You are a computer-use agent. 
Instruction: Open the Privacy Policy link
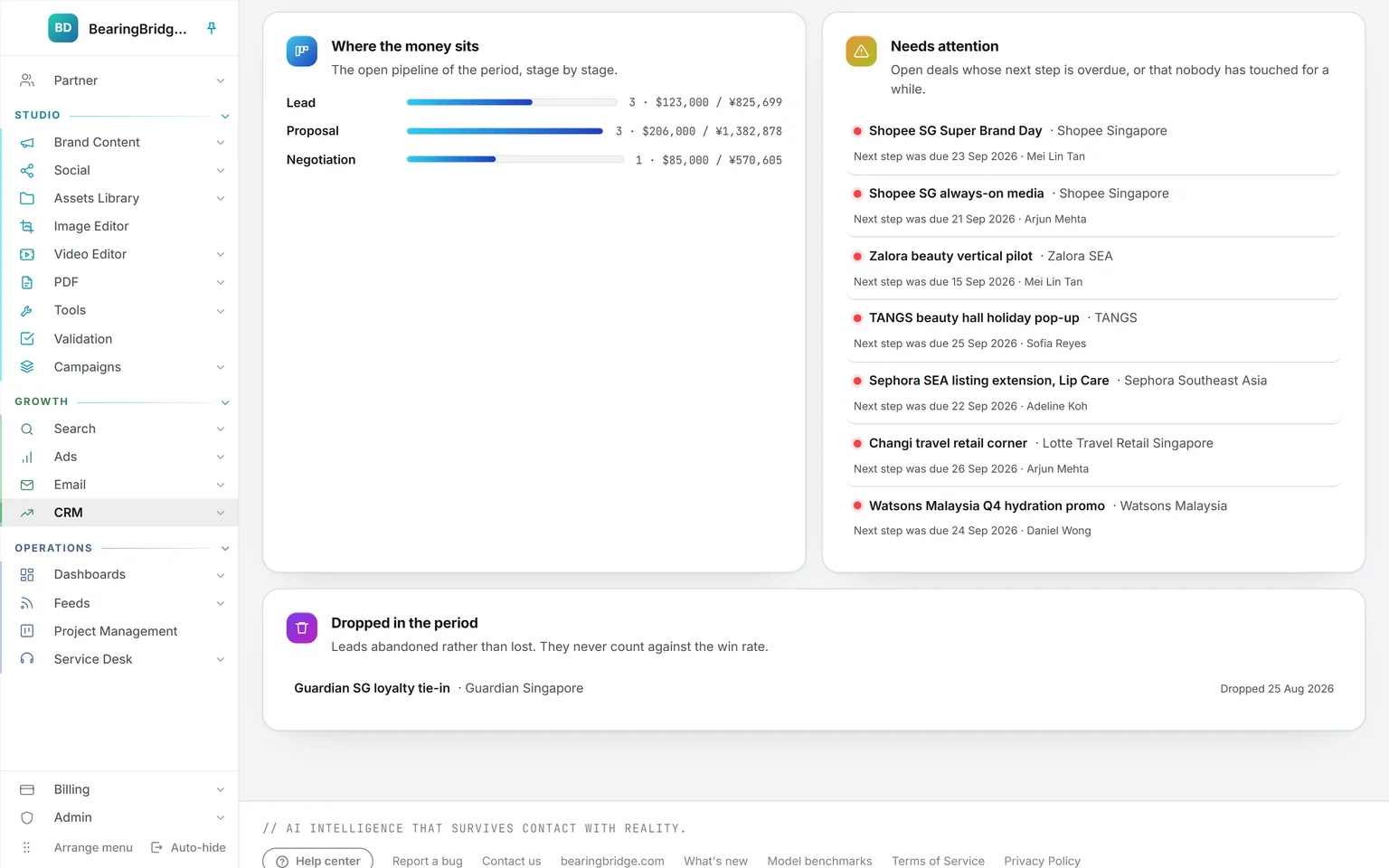coord(1042,861)
